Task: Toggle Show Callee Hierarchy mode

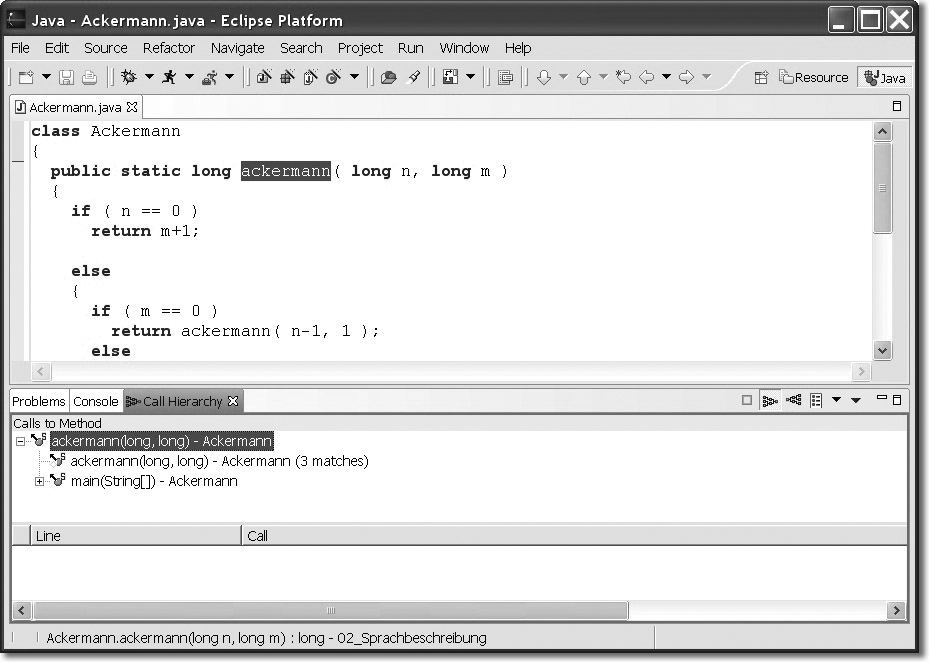Action: pyautogui.click(x=793, y=401)
